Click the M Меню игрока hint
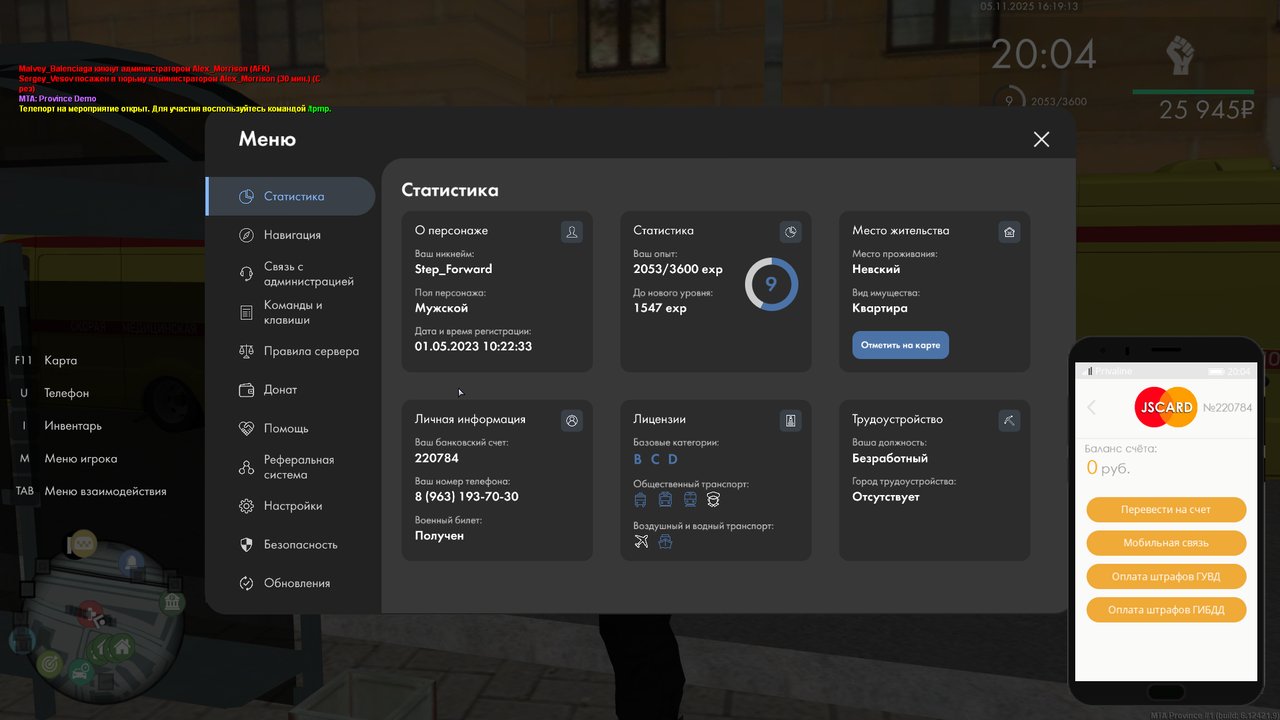 click(x=68, y=459)
